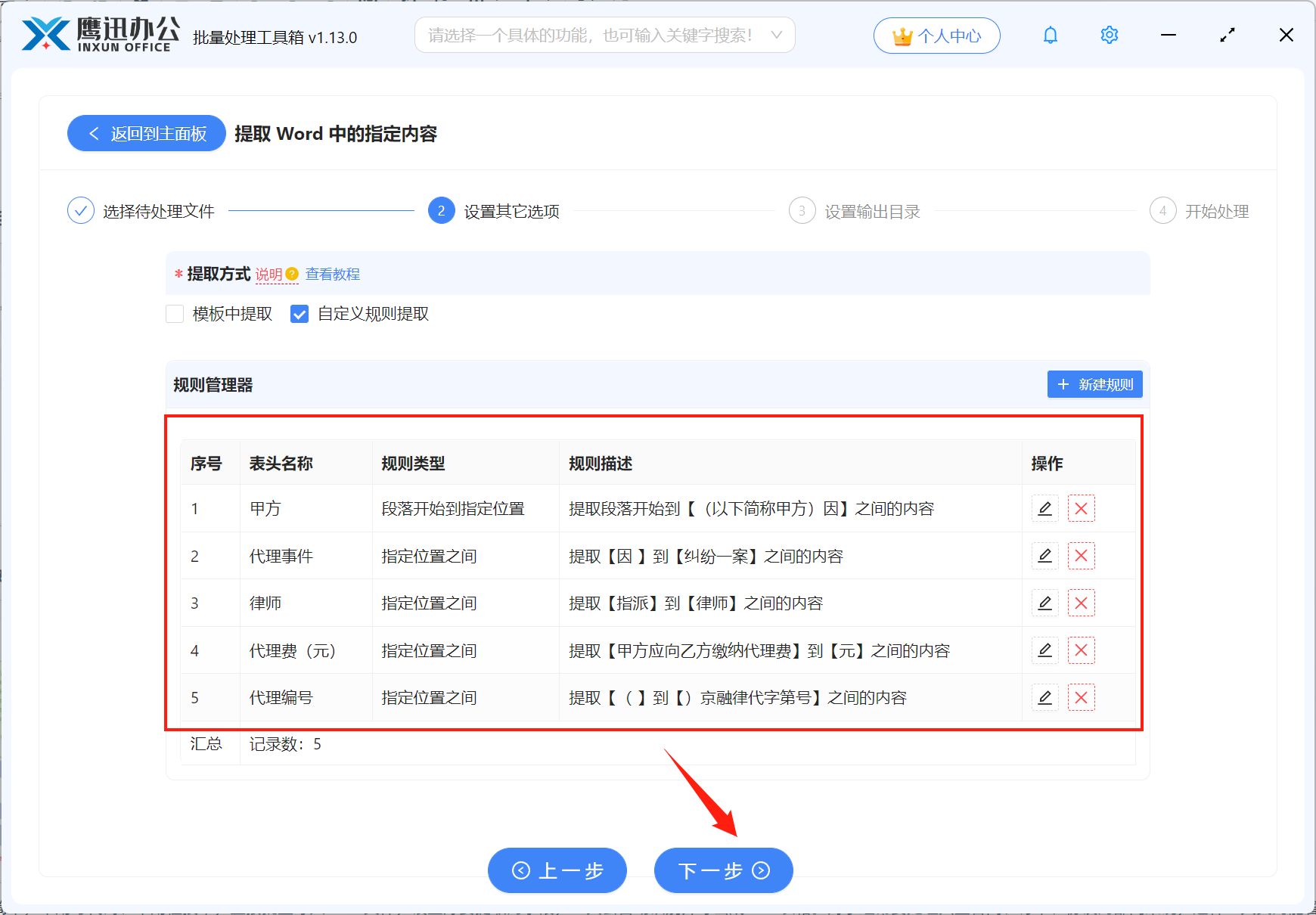The height and width of the screenshot is (915, 1316).
Task: Open the settings gear icon
Action: pos(1109,35)
